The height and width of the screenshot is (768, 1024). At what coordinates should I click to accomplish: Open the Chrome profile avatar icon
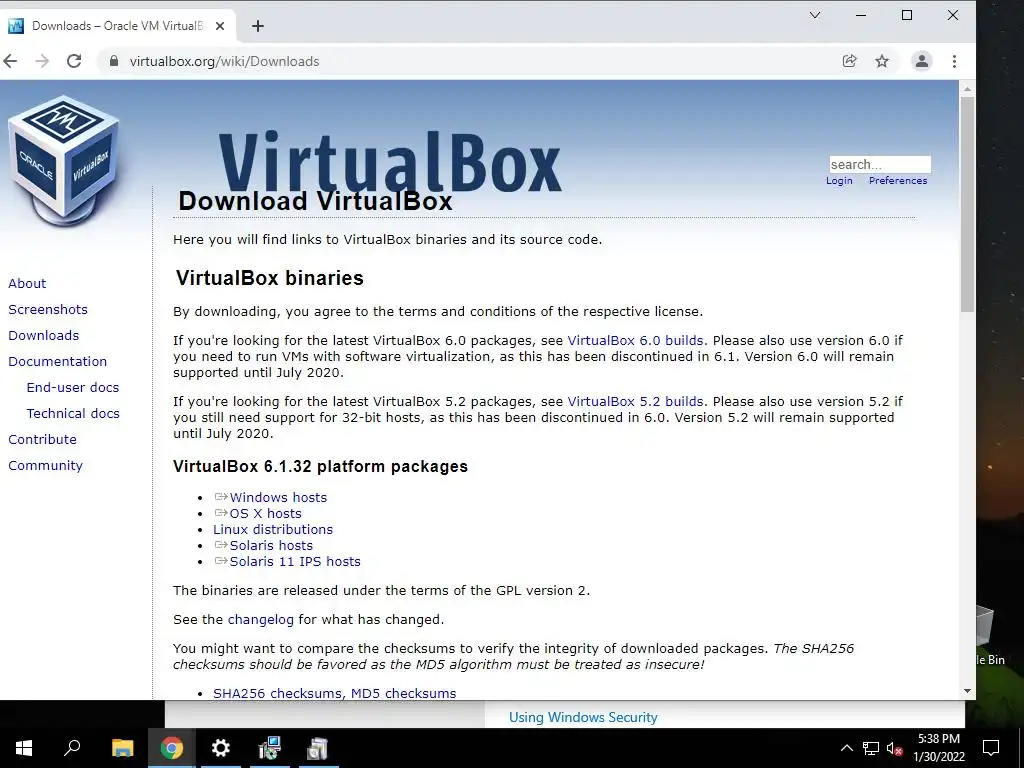(921, 61)
